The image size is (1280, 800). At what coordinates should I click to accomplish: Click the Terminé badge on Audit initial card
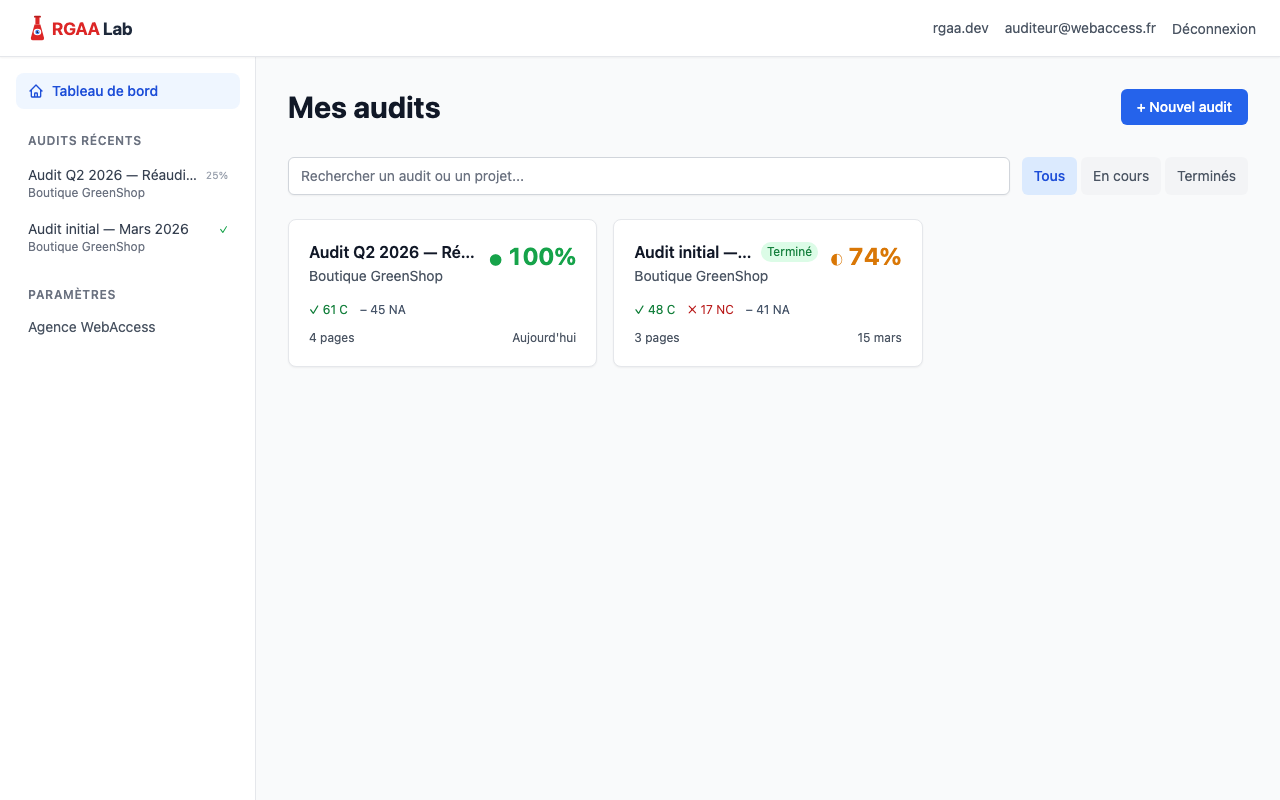(x=789, y=251)
